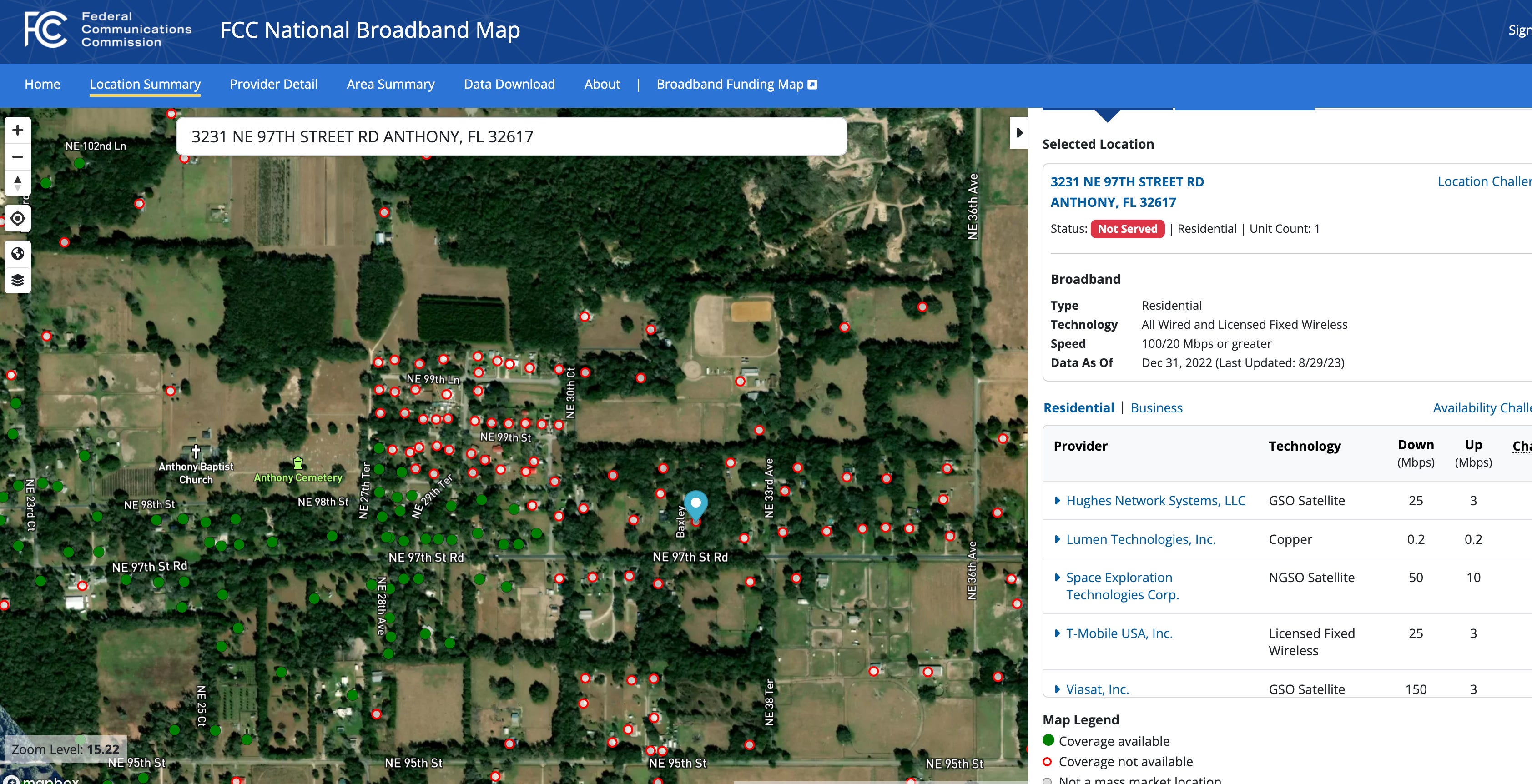
Task: Click T-Mobile USA, Inc. link
Action: pyautogui.click(x=1119, y=633)
